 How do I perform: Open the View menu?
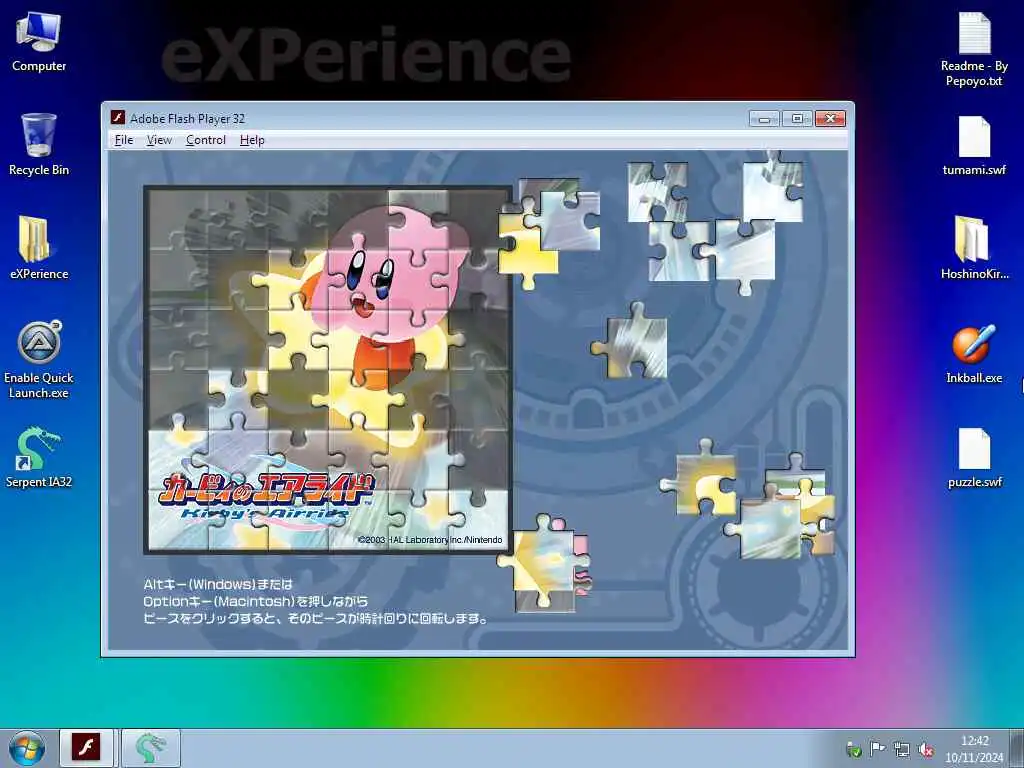pyautogui.click(x=159, y=140)
